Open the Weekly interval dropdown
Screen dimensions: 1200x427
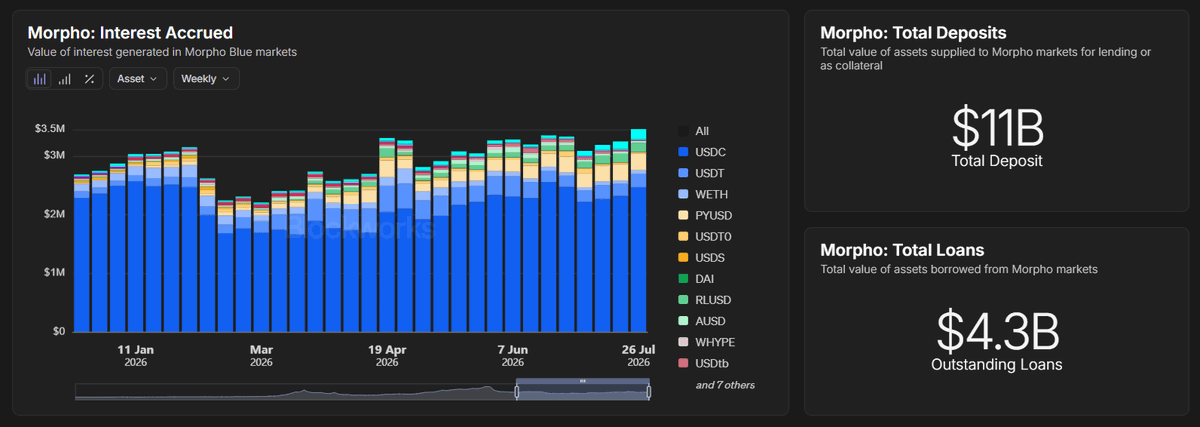206,79
